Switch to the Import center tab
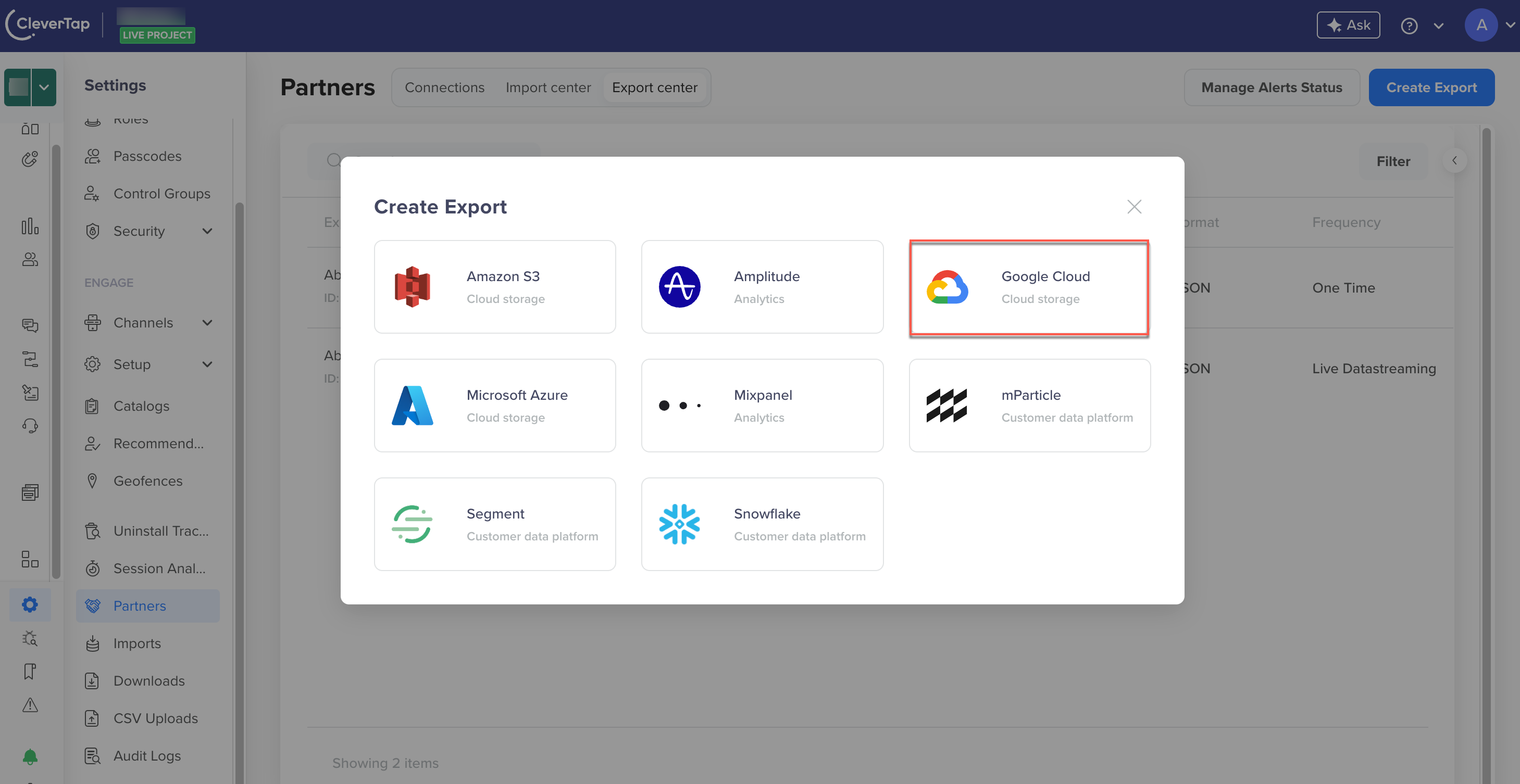1520x784 pixels. point(547,87)
